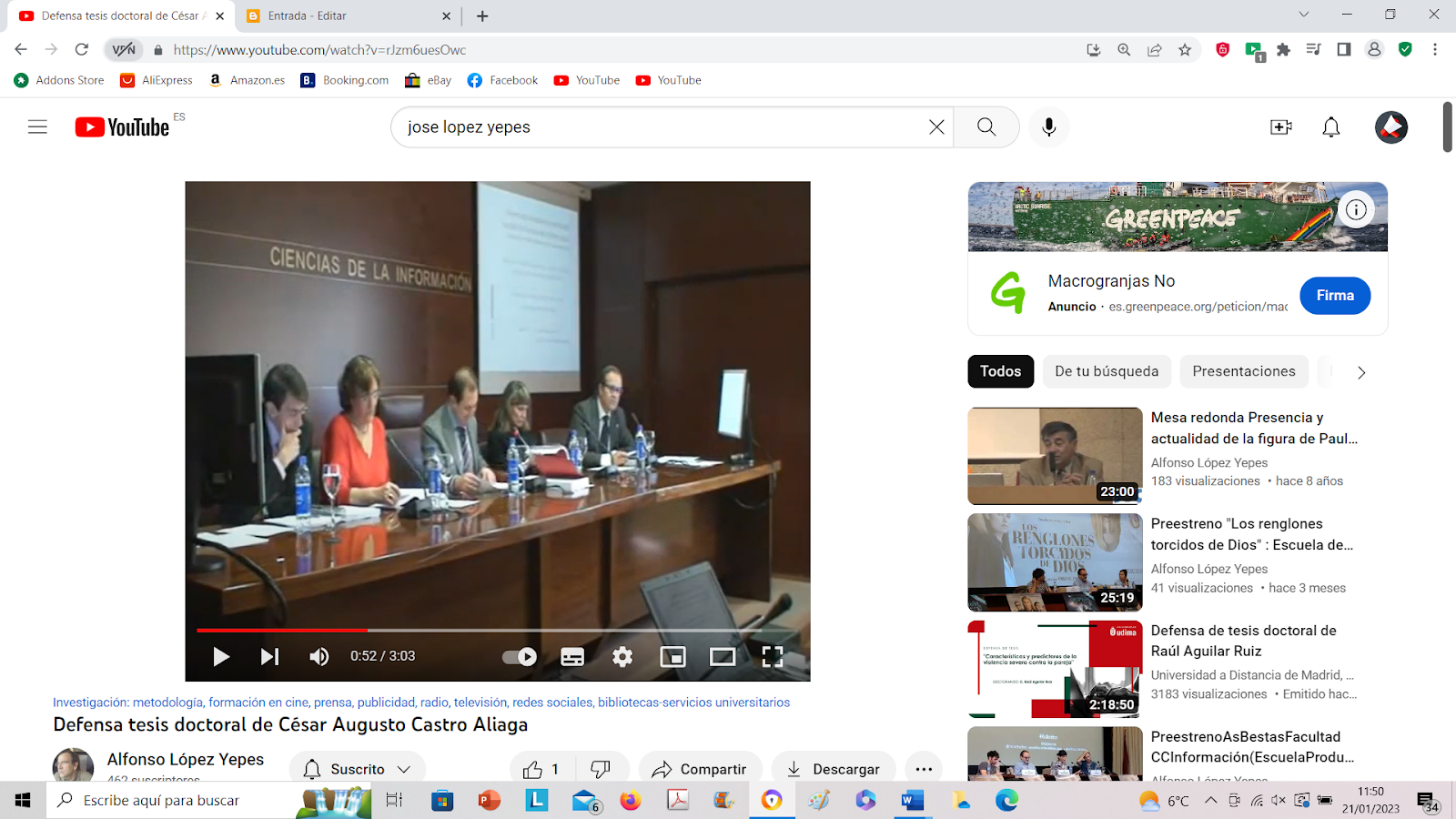
Task: Seek on the video progress bar
Action: click(497, 630)
